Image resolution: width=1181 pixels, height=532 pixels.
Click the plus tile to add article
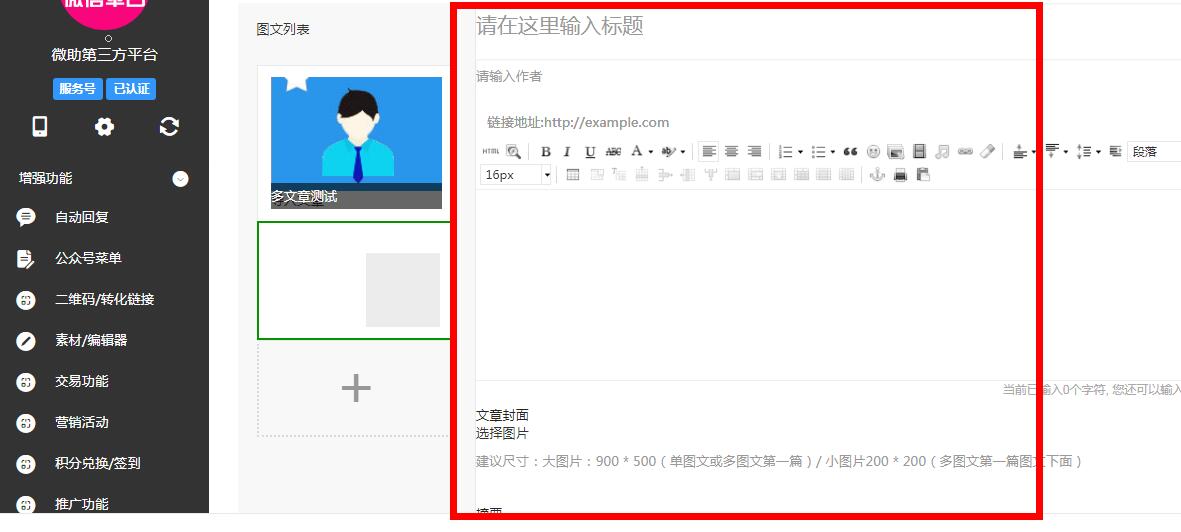coord(356,388)
